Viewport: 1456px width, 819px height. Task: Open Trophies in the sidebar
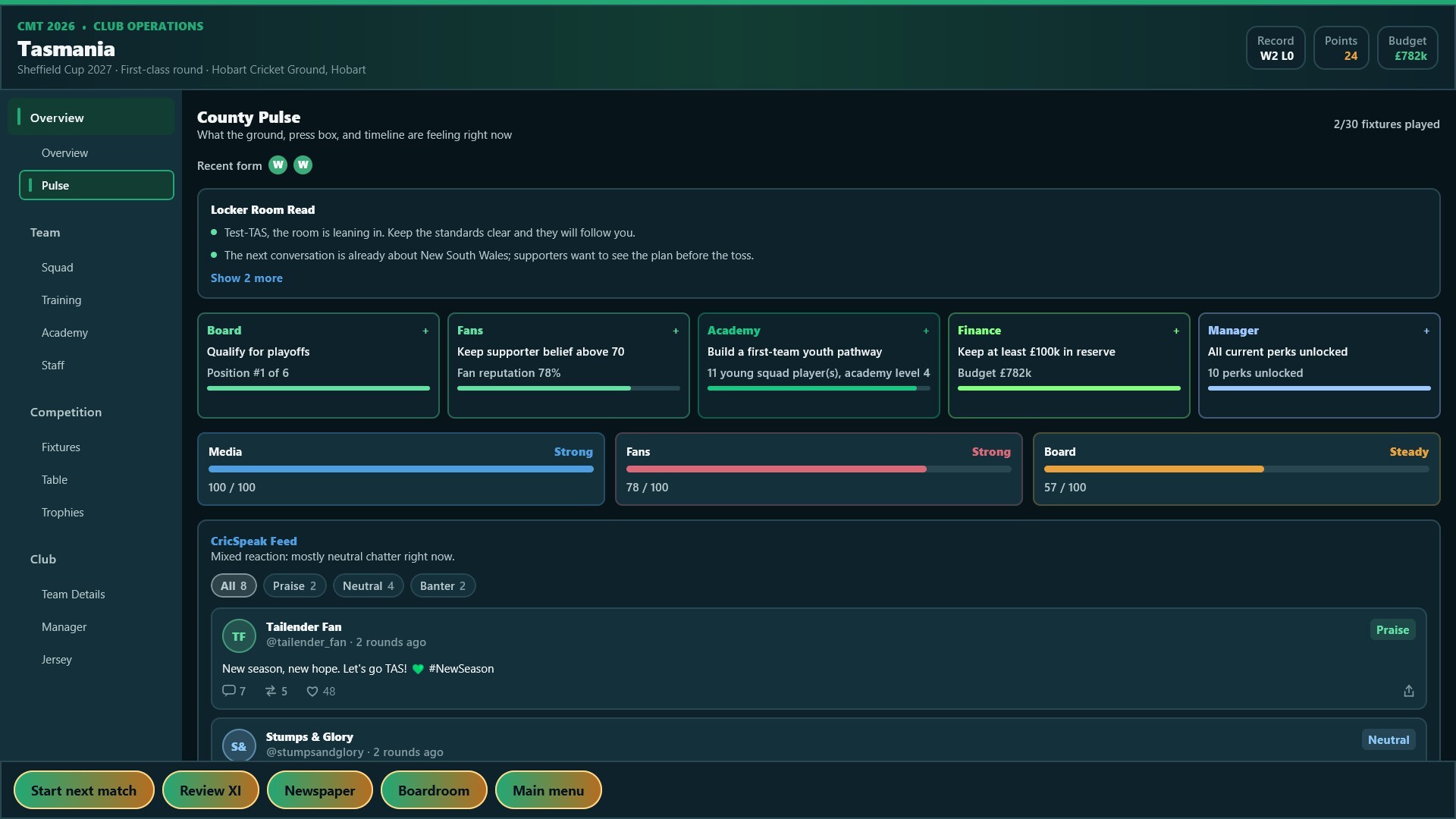[96, 513]
